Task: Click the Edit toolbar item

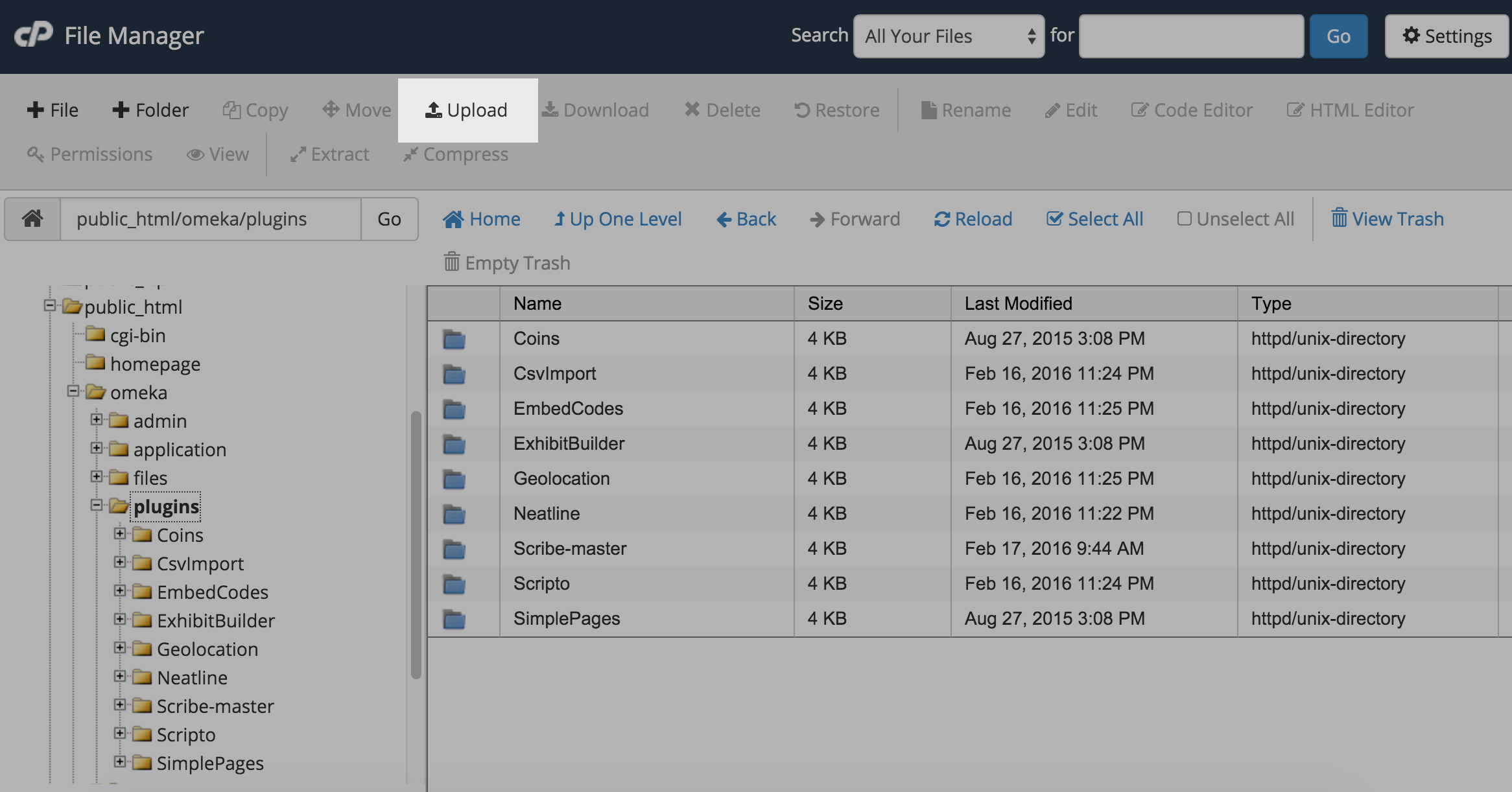Action: click(1071, 110)
